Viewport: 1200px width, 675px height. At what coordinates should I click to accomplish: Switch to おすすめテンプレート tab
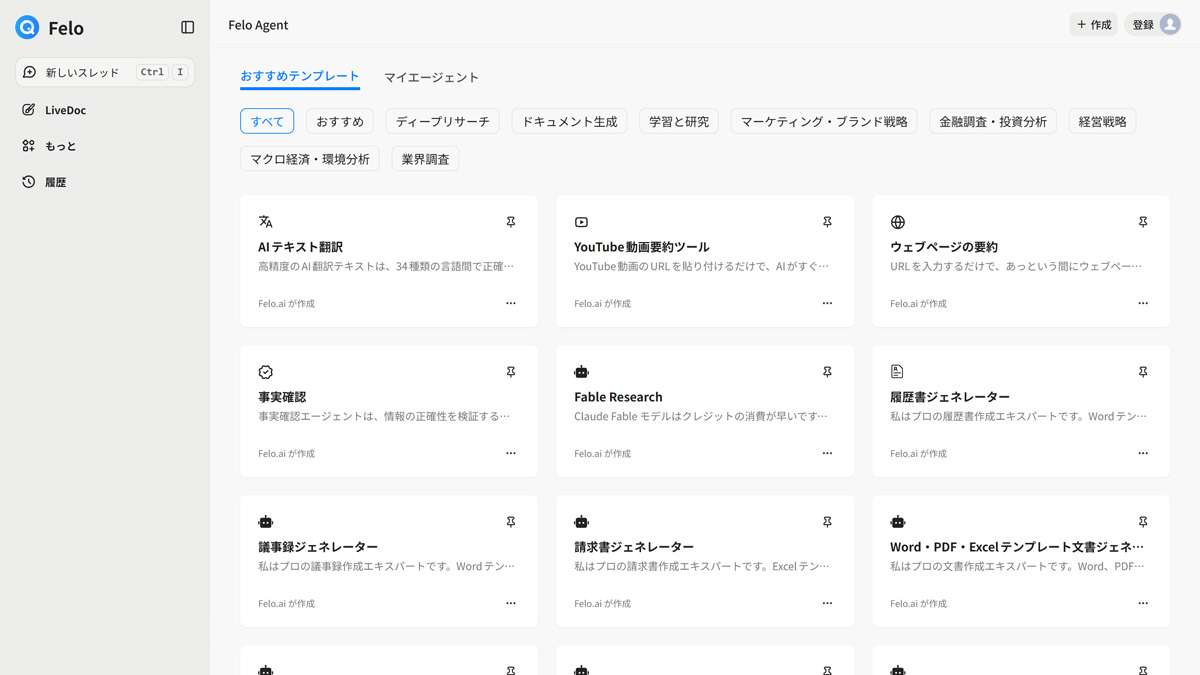pos(300,77)
